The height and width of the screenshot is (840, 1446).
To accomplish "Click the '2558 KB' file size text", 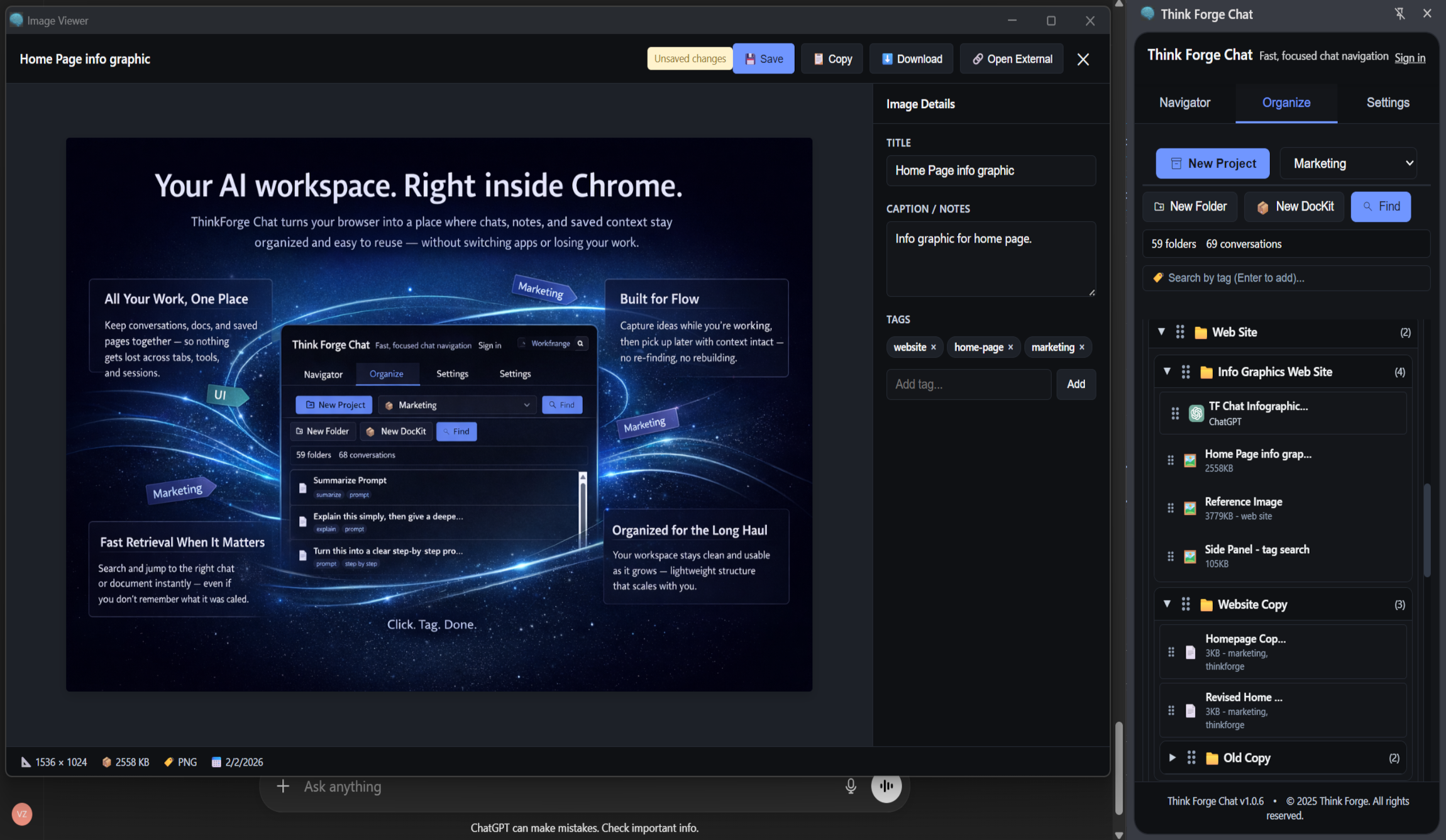I will (x=132, y=762).
